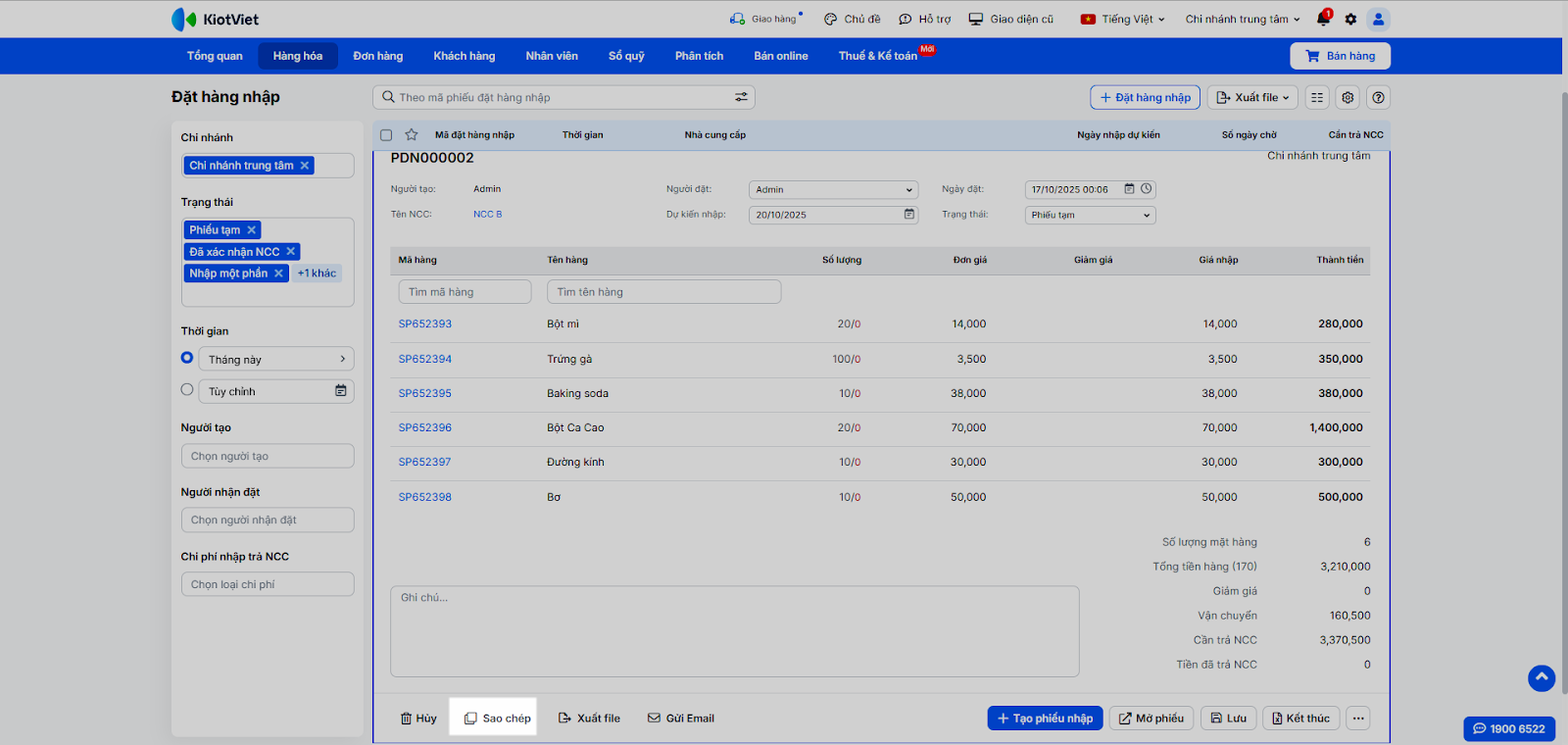Image resolution: width=1568 pixels, height=745 pixels.
Task: Open the Người đặt Admin dropdown
Action: click(833, 189)
